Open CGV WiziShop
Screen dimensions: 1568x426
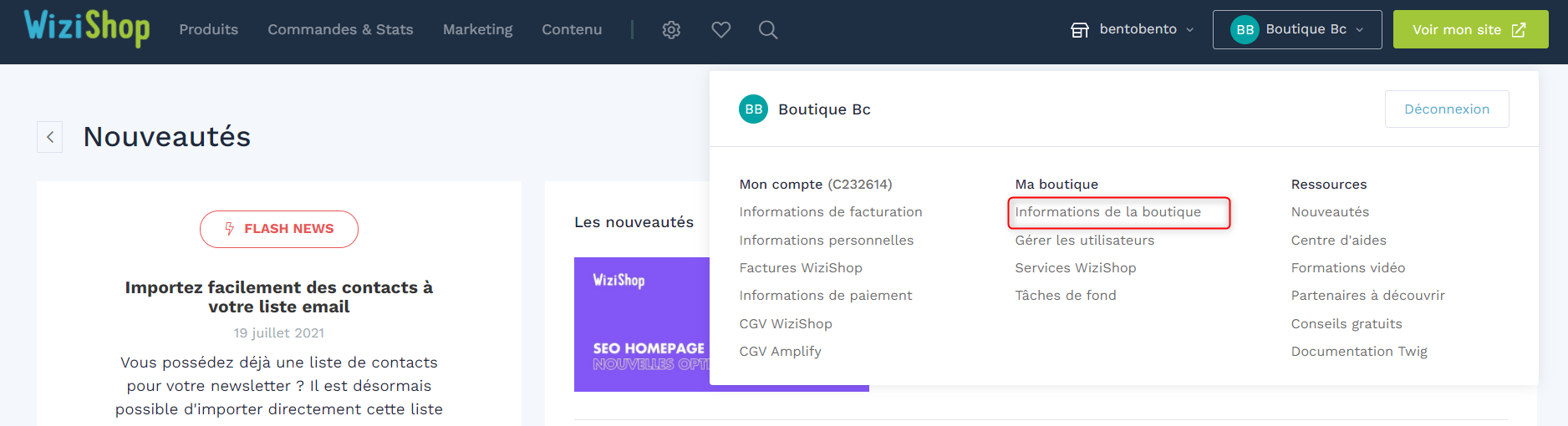point(786,324)
